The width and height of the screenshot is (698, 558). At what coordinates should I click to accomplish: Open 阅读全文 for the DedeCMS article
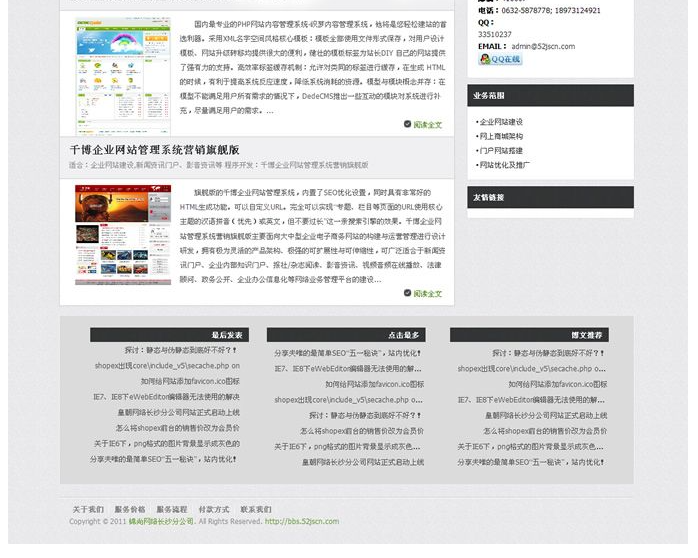[427, 125]
